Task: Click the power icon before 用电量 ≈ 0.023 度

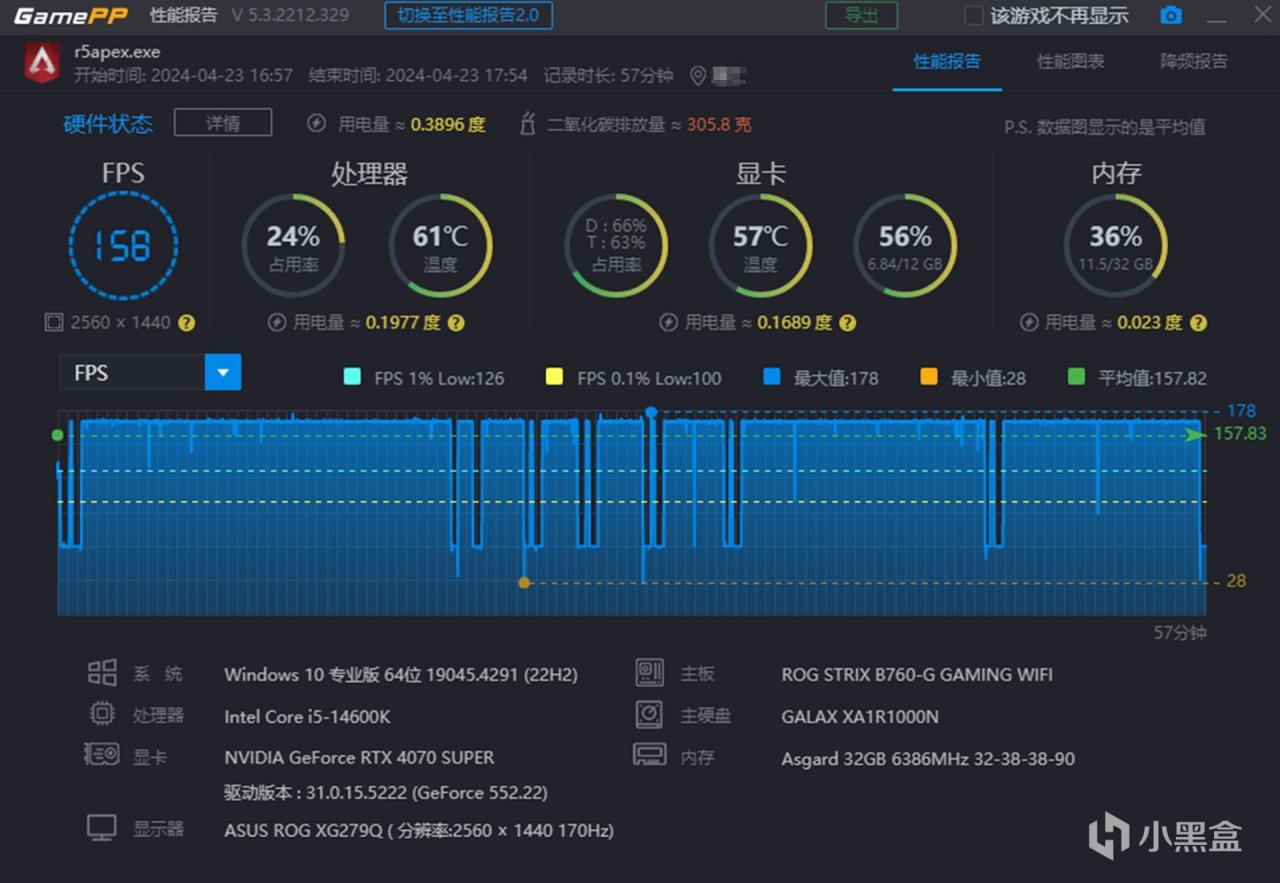Action: pyautogui.click(x=1029, y=323)
